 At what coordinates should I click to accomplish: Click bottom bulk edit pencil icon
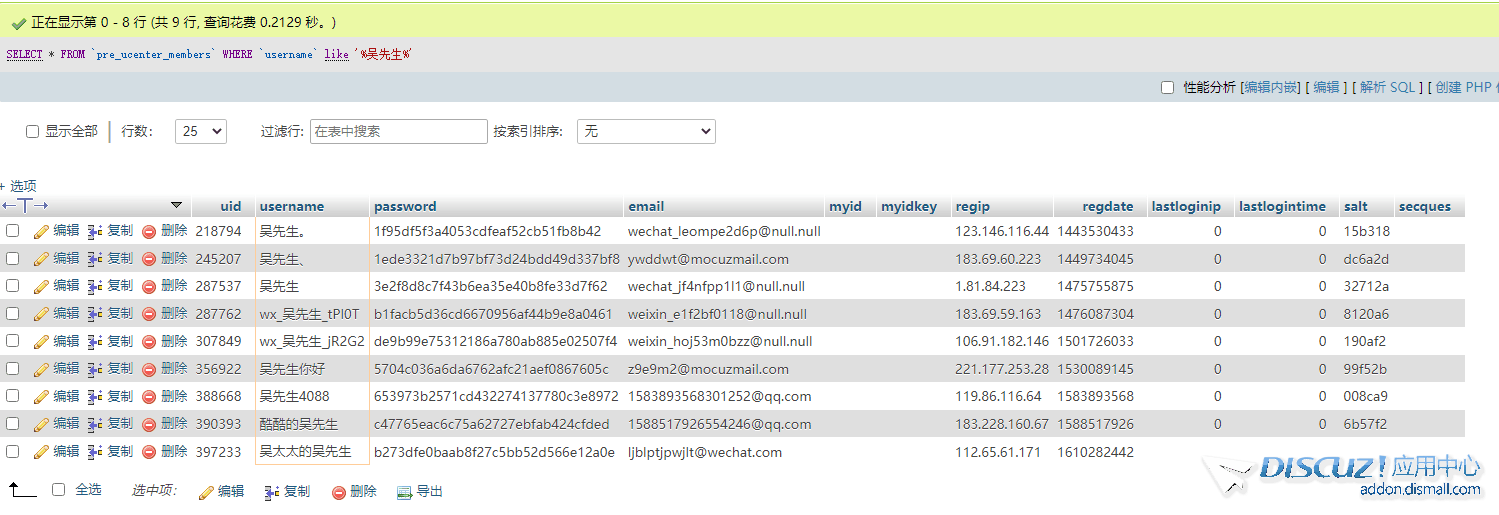[x=206, y=492]
